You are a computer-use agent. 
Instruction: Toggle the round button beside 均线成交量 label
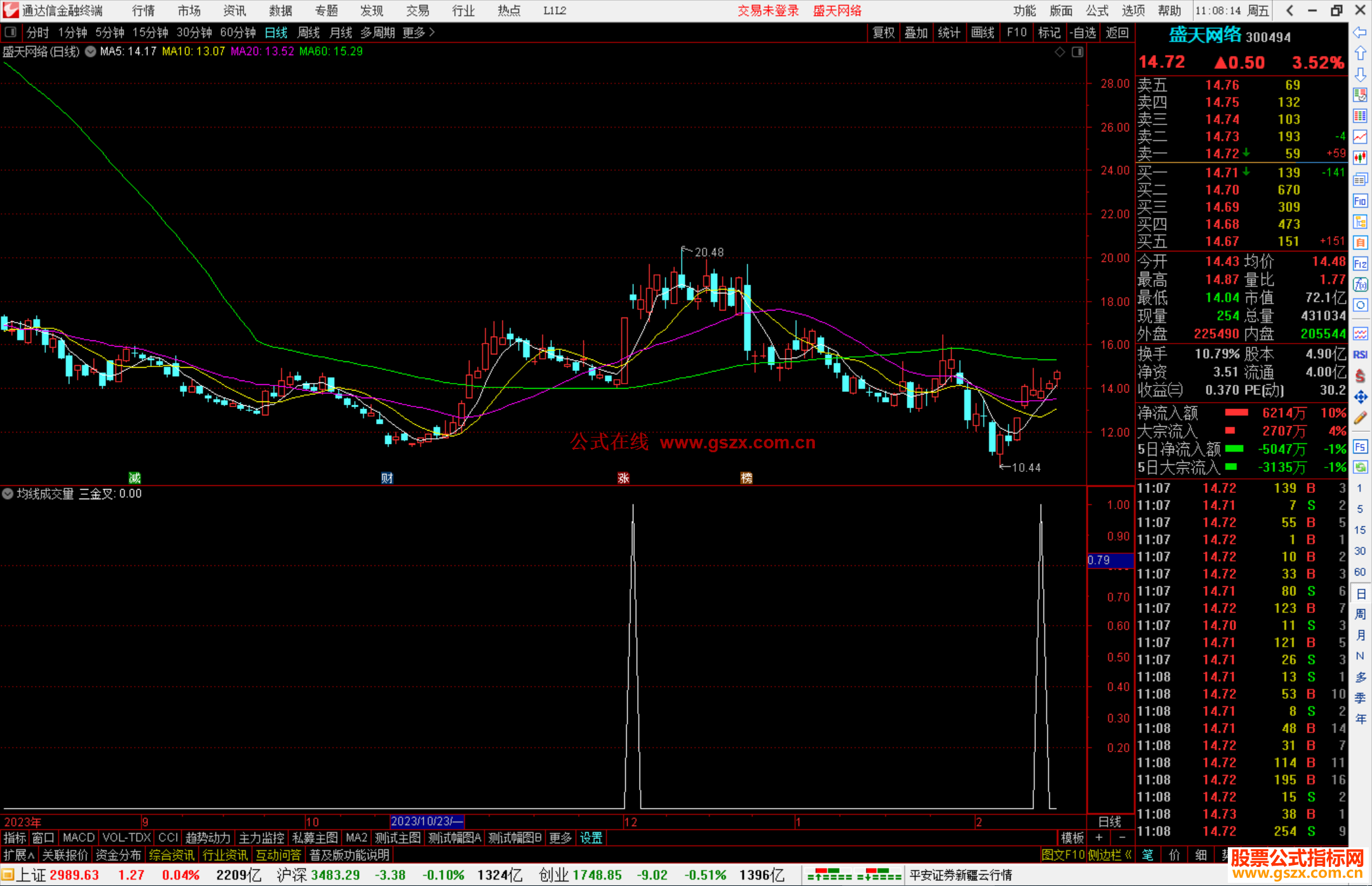8,493
